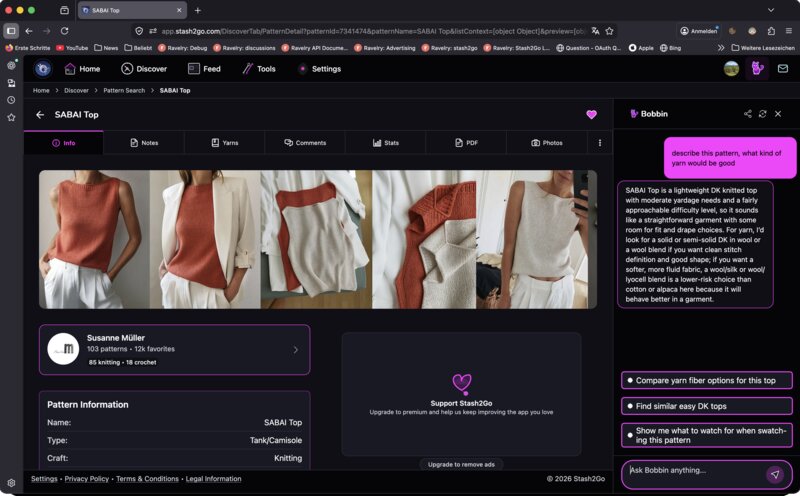Image resolution: width=800 pixels, height=496 pixels.
Task: Select Compare yarn fiber options suggestion
Action: click(706, 380)
